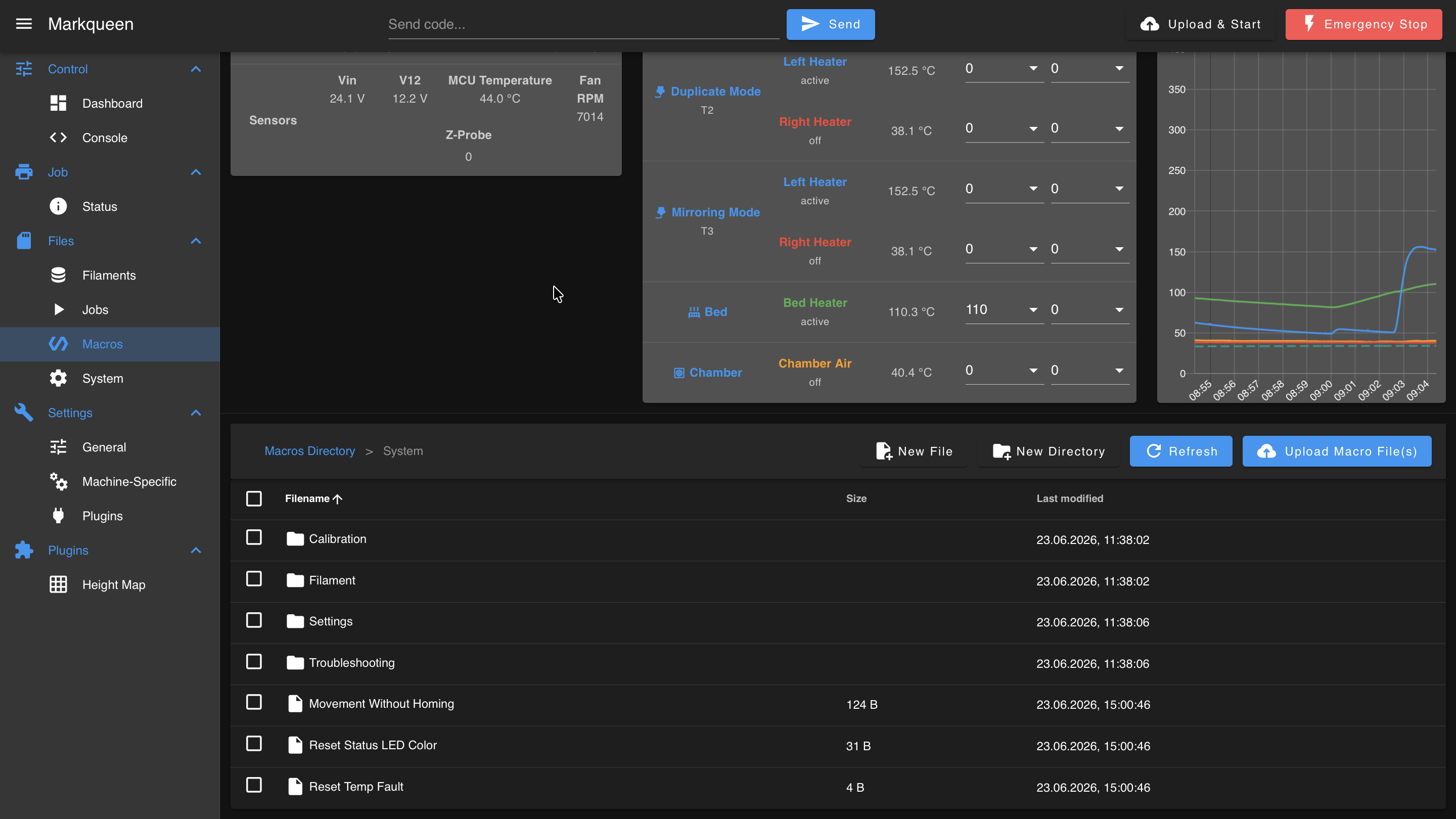
Task: Click the Height Map grid icon
Action: point(58,584)
